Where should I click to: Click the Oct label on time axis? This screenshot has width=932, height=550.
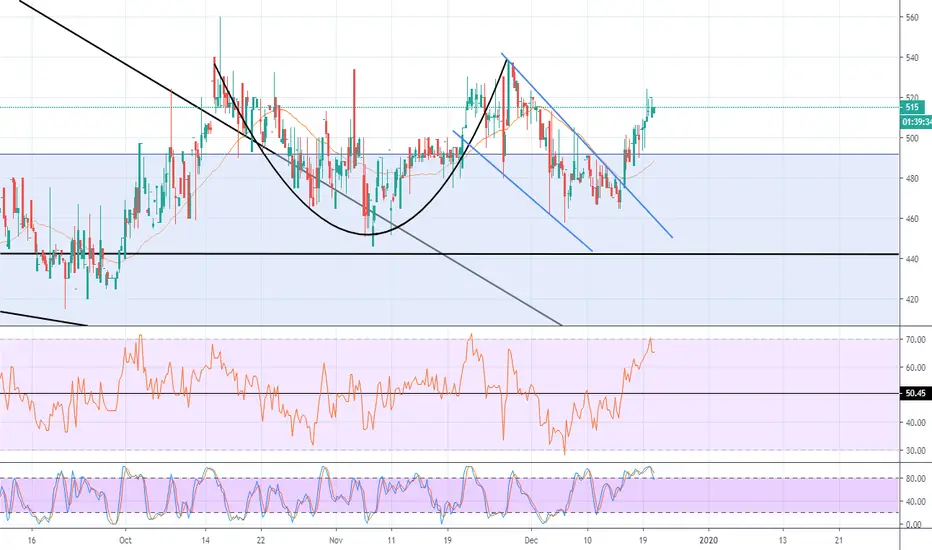125,540
